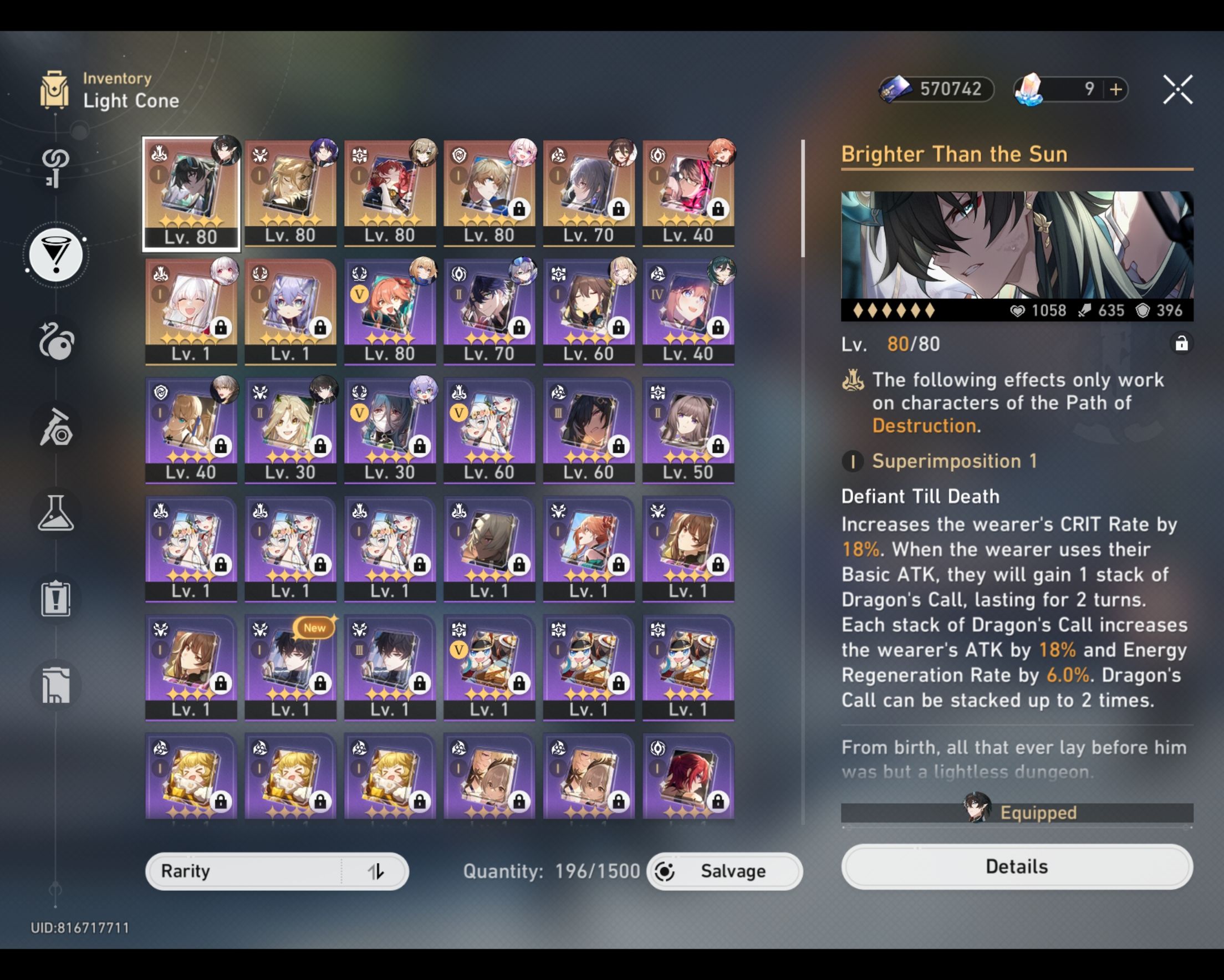Open the clipboard mission items tab

[x=55, y=598]
